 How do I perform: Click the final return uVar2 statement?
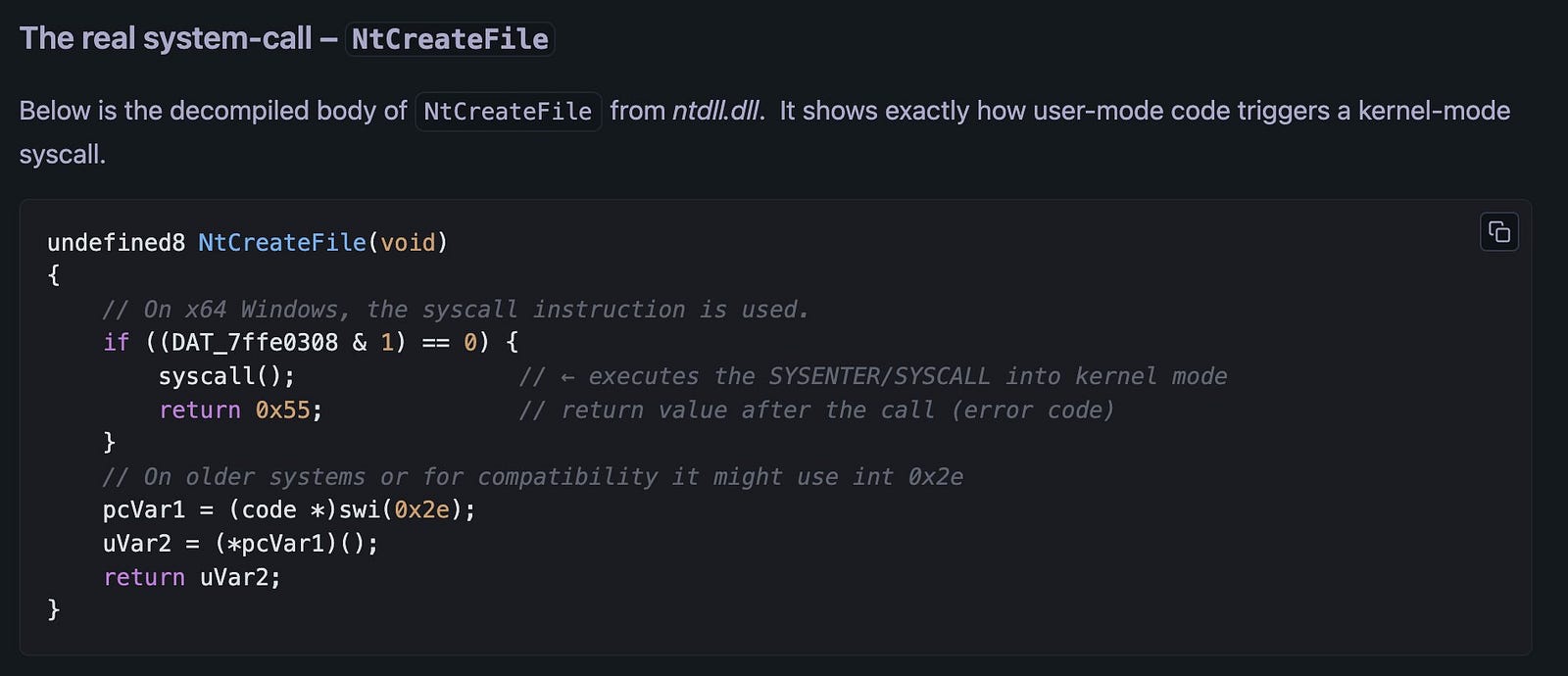[192, 577]
